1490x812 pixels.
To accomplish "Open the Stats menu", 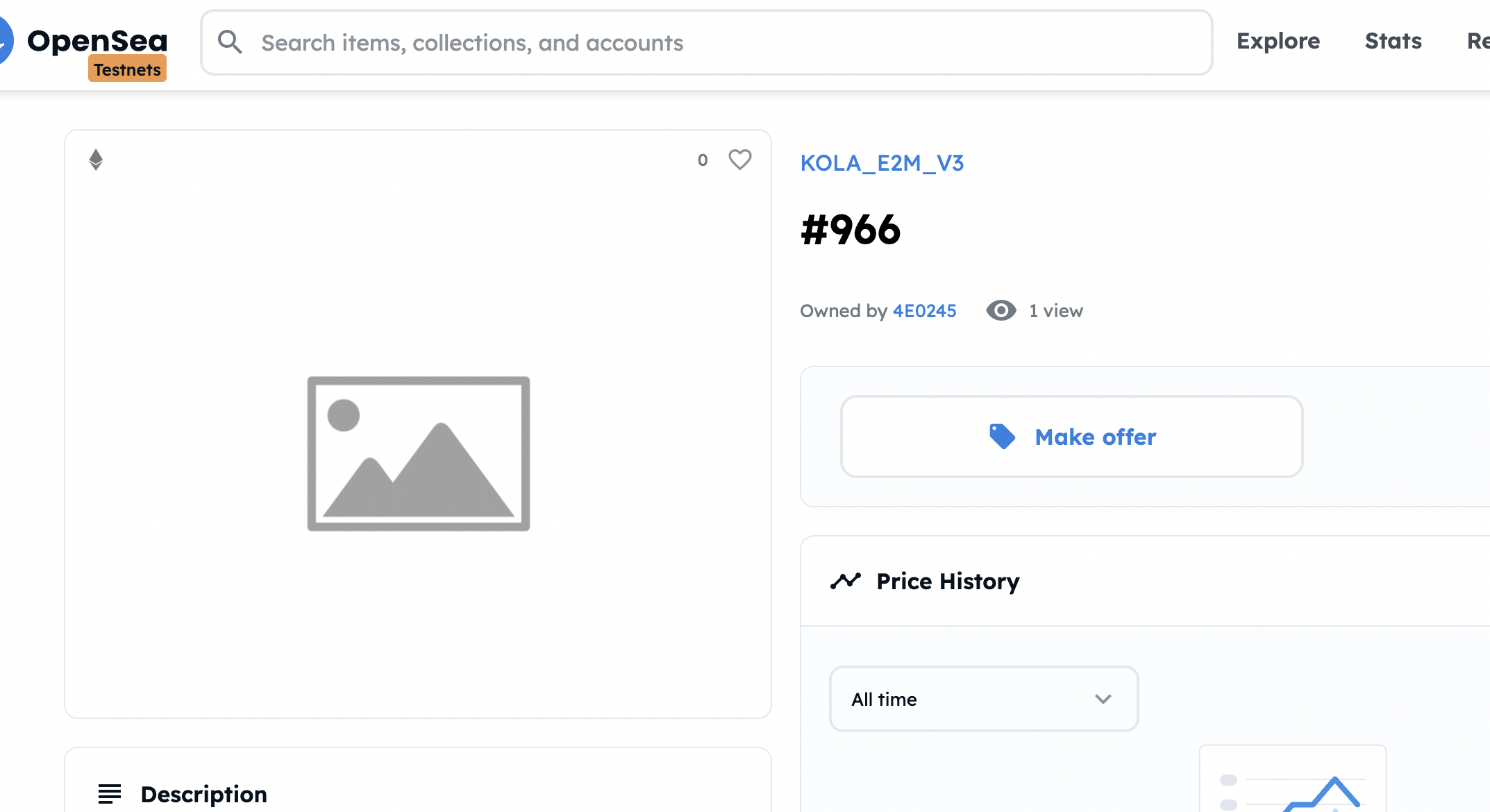I will pos(1393,41).
